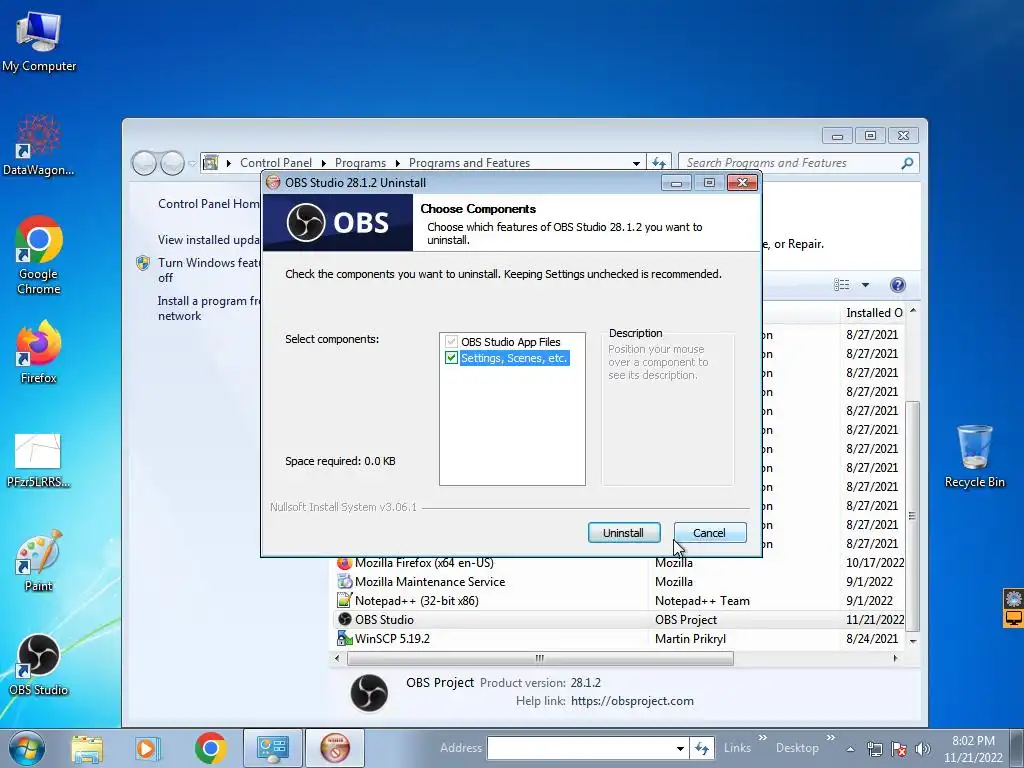Click the taskbar Address input field
The height and width of the screenshot is (768, 1024).
(x=581, y=748)
